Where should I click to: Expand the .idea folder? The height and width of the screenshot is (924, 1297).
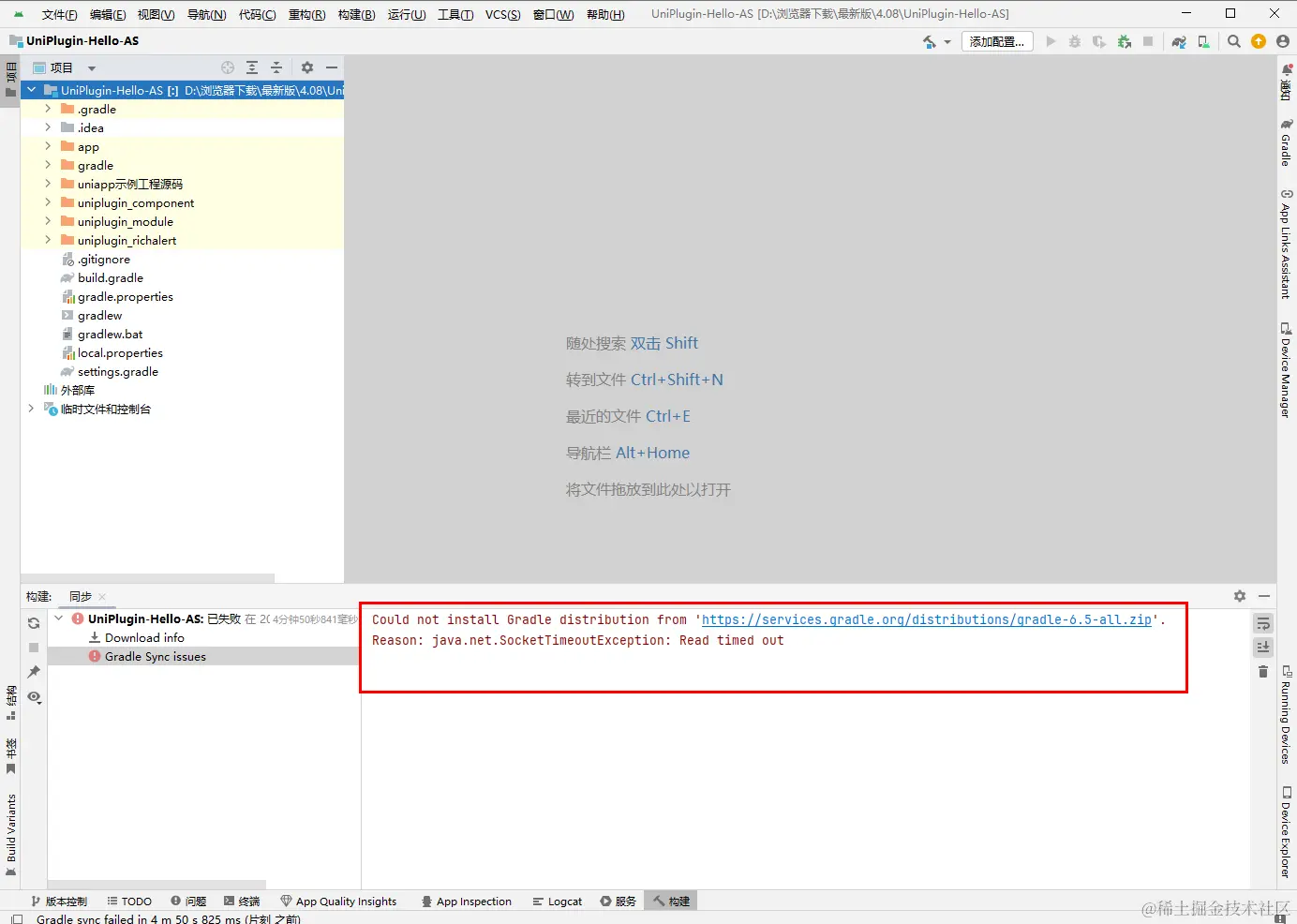pos(48,127)
